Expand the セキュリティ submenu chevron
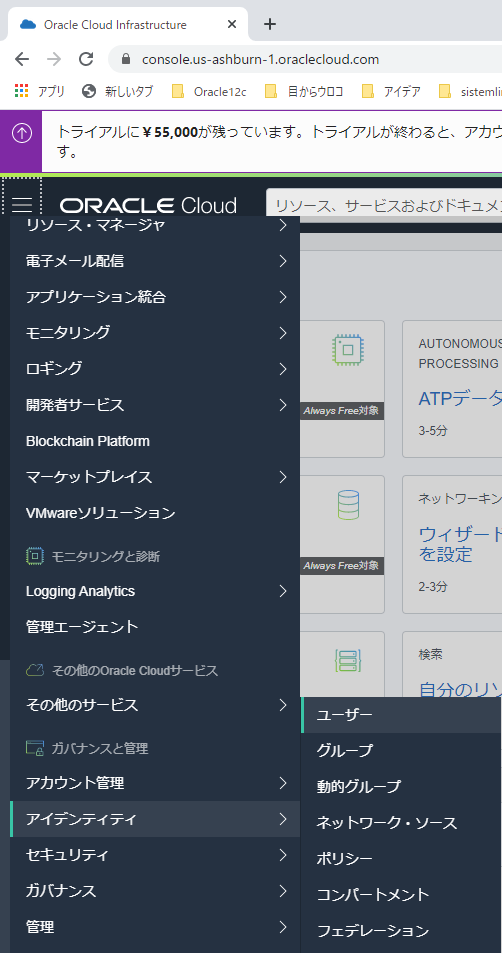Screen dimensions: 502x953 [x=283, y=855]
